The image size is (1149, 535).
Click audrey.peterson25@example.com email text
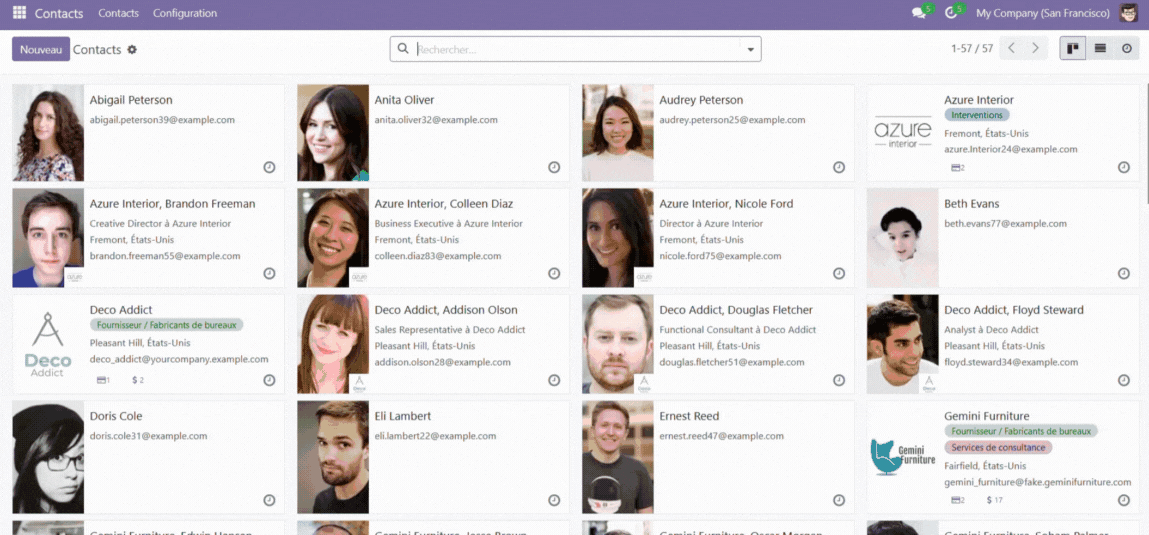point(732,120)
